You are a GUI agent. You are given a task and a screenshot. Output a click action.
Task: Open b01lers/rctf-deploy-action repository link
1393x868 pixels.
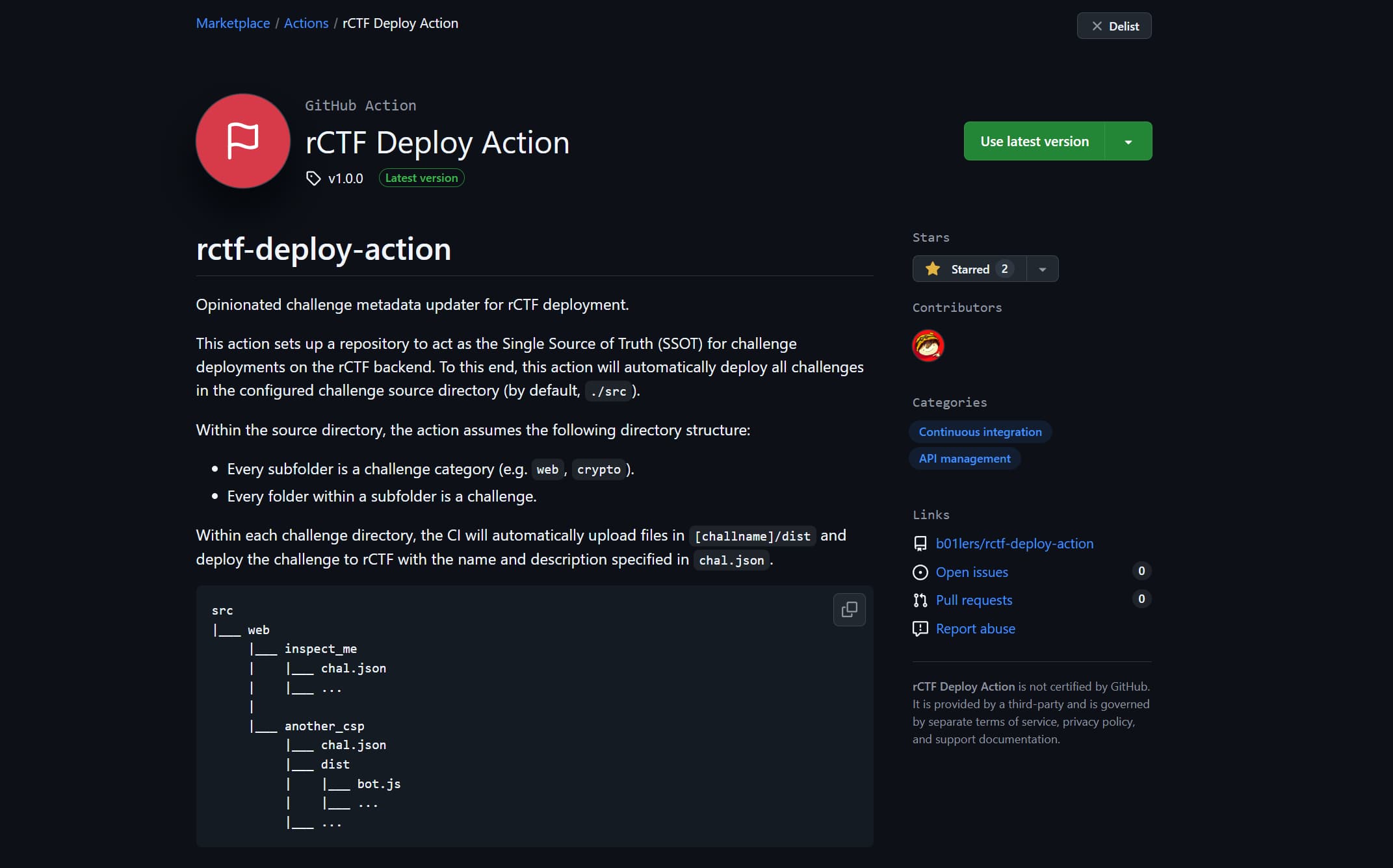pos(1014,544)
